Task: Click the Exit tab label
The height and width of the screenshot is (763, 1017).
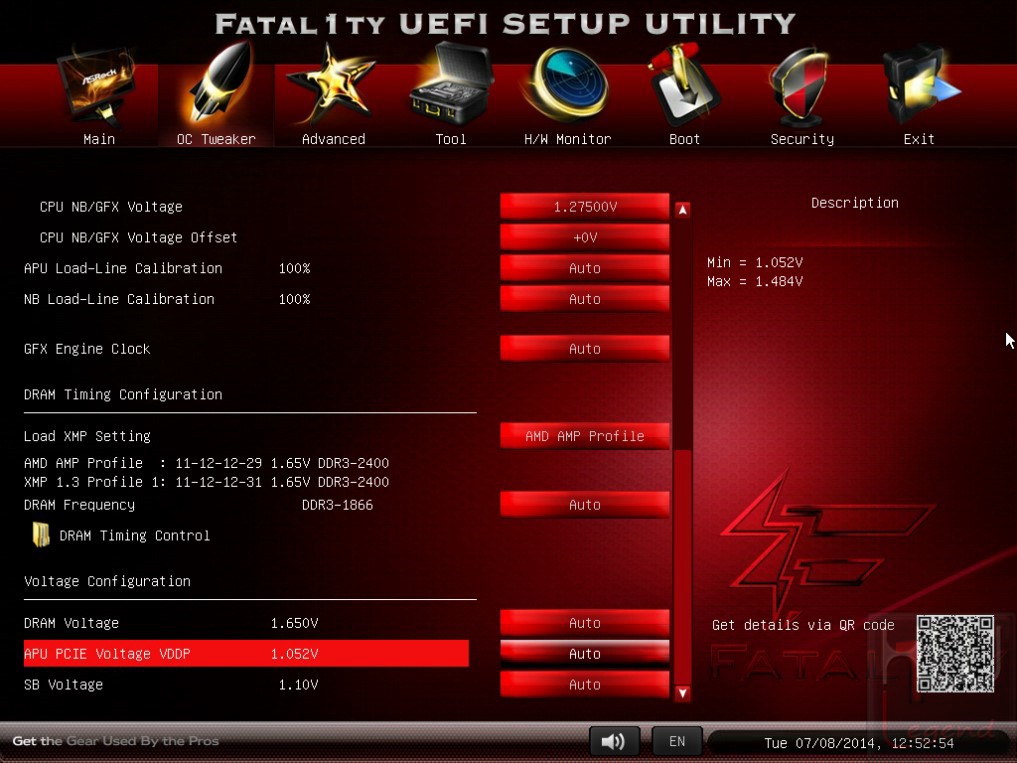Action: click(919, 139)
